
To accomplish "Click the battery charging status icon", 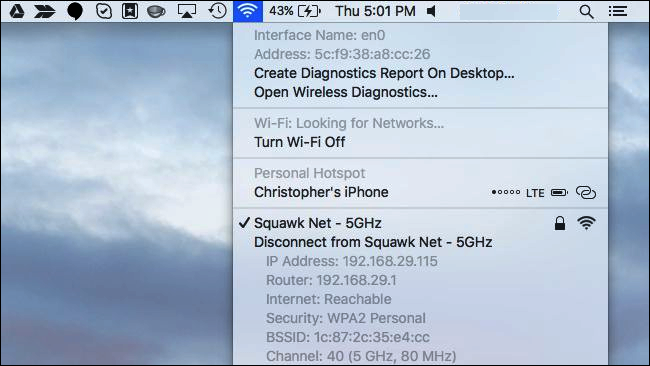I will 309,11.
